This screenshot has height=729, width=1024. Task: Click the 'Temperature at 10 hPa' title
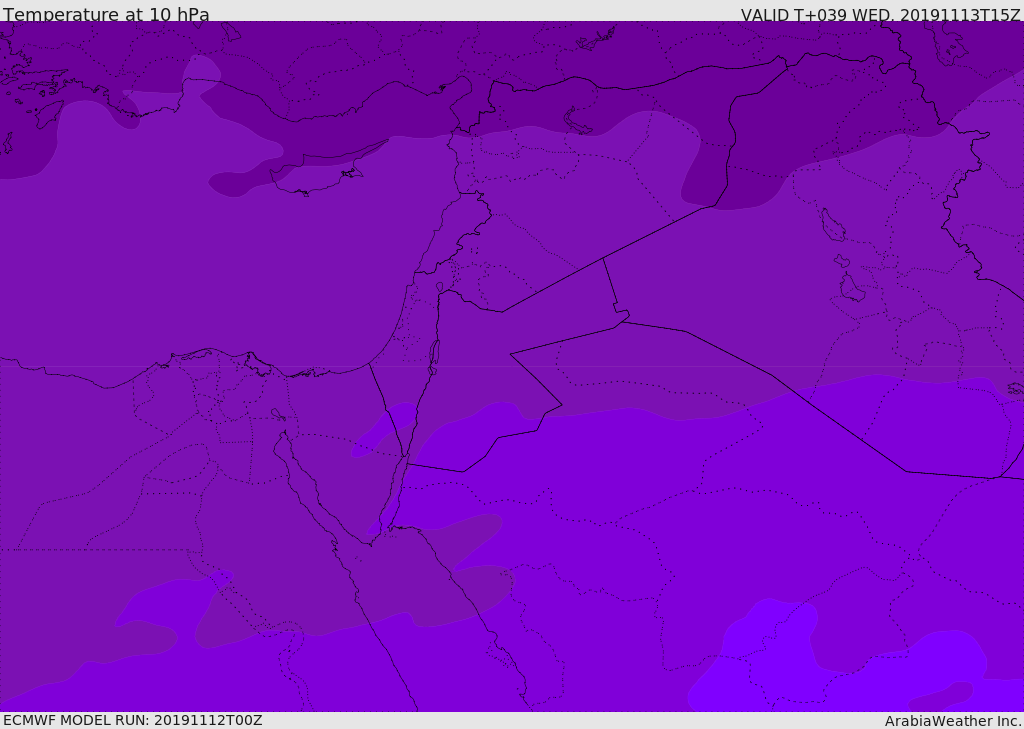(106, 14)
